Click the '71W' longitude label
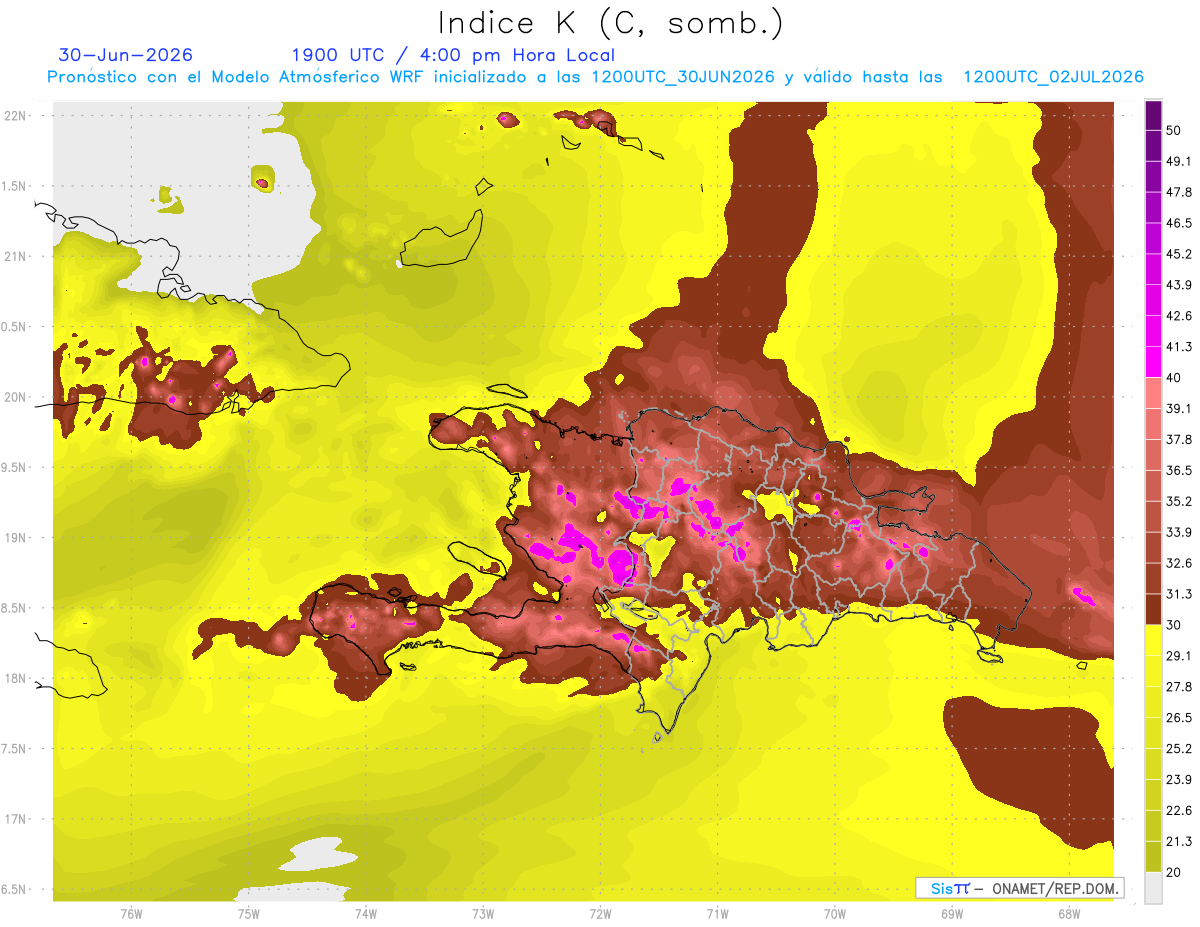 coord(717,914)
